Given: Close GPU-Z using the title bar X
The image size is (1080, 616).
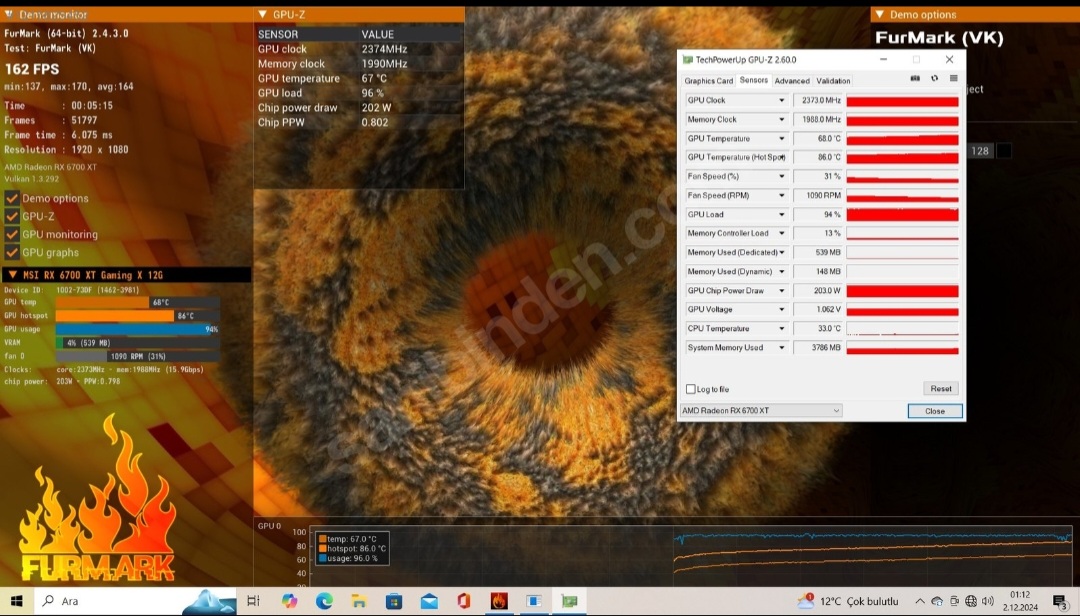Looking at the screenshot, I should pyautogui.click(x=949, y=60).
